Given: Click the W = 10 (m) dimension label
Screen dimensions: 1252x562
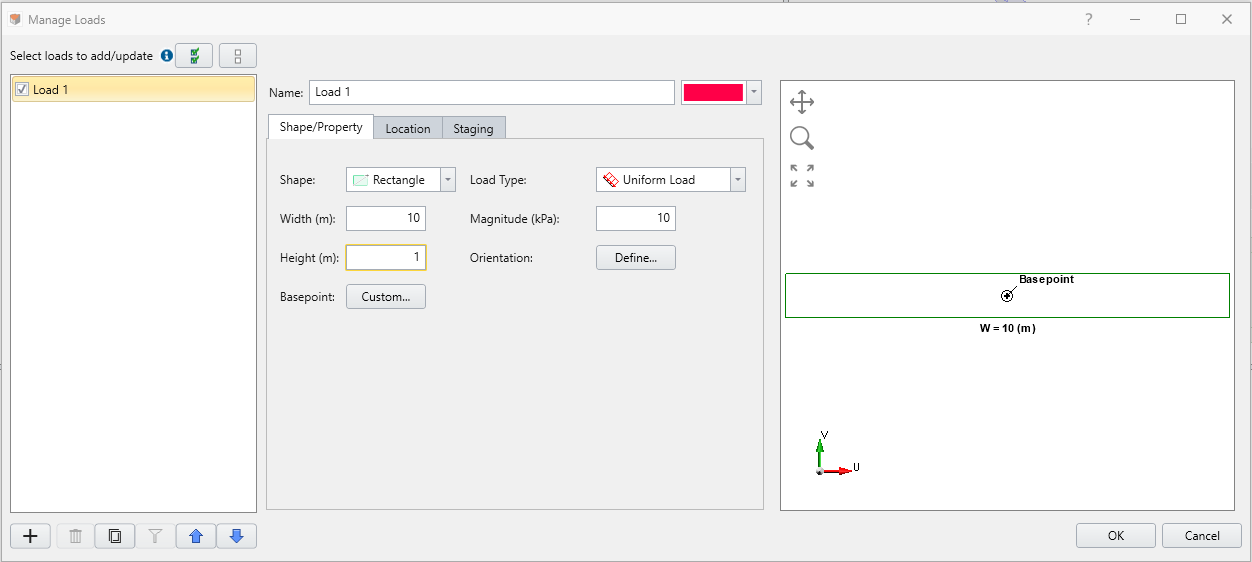Looking at the screenshot, I should 1007,328.
